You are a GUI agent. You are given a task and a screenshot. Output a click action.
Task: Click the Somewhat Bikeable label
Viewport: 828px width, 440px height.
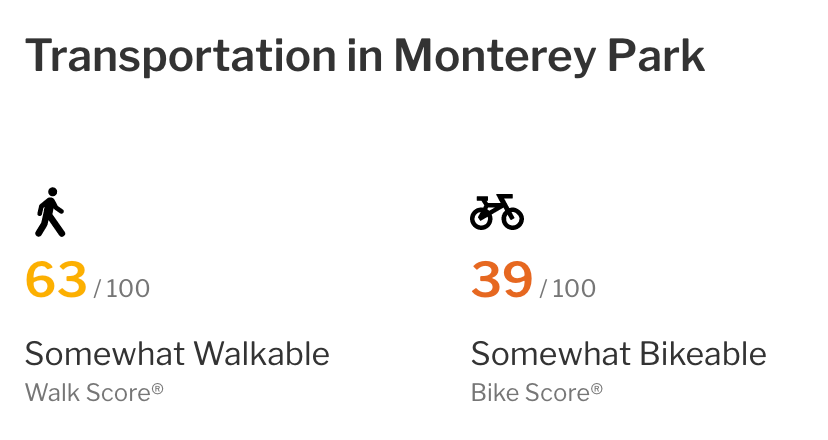click(618, 353)
